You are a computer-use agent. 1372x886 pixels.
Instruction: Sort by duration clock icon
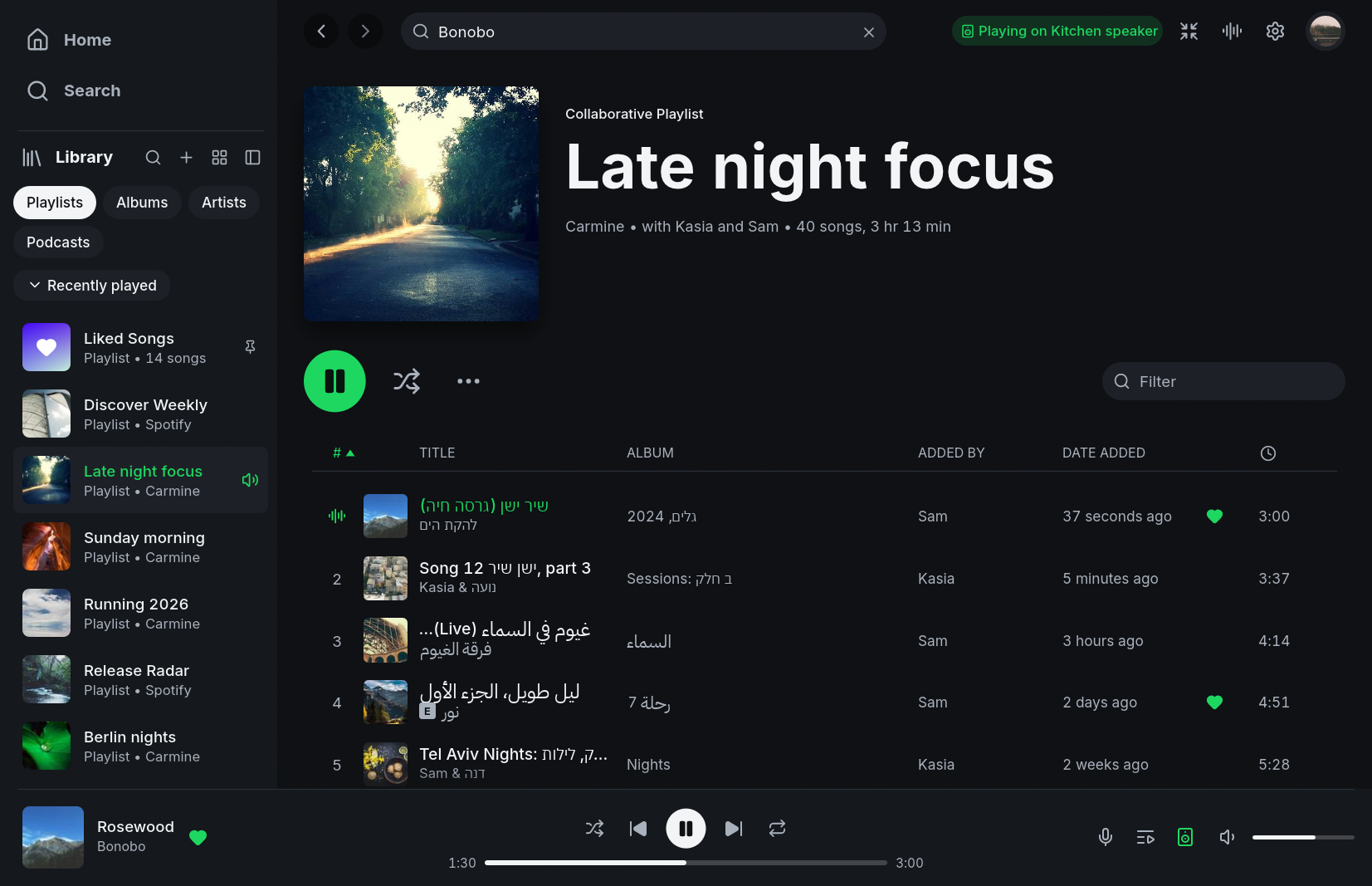1268,453
